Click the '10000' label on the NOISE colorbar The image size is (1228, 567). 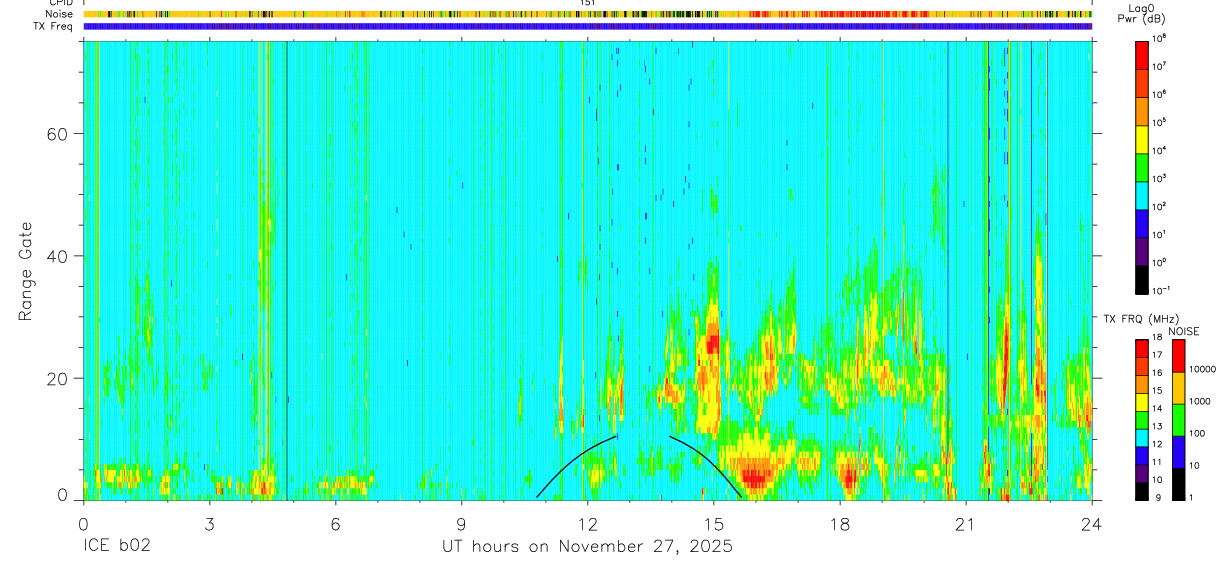click(x=1203, y=370)
